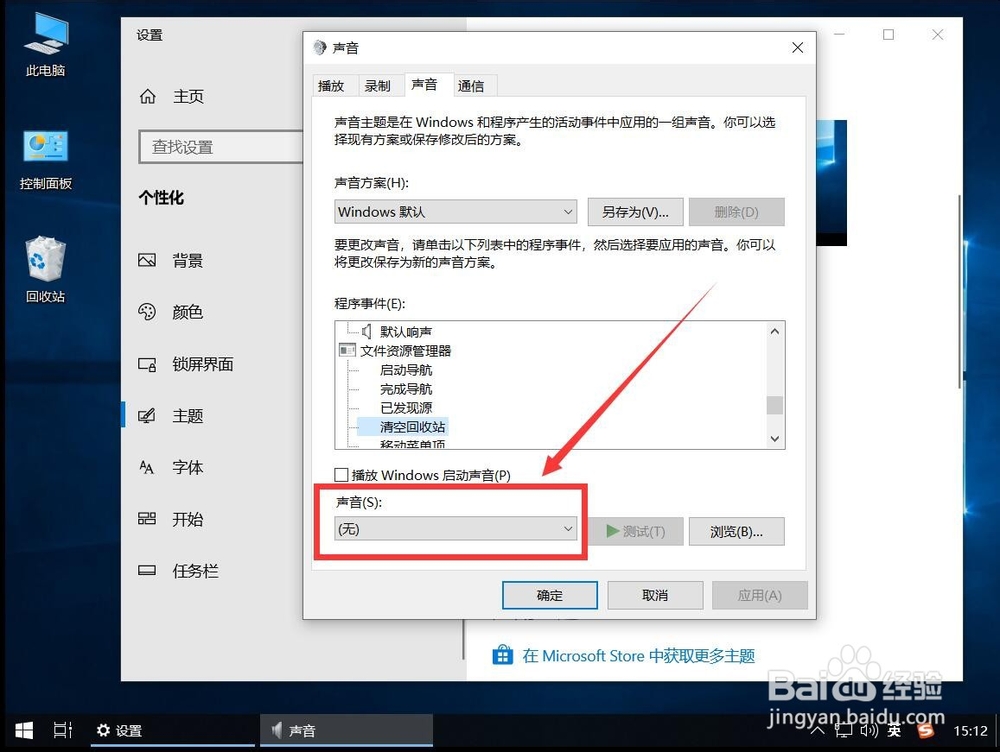The image size is (1000, 752).
Task: Open the 声音(S) dropdown showing (无)
Action: (x=455, y=529)
